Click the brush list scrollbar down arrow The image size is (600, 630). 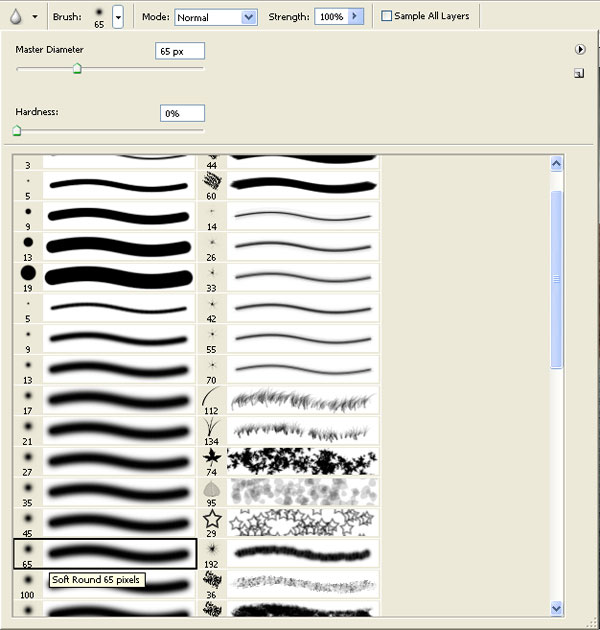coord(557,607)
